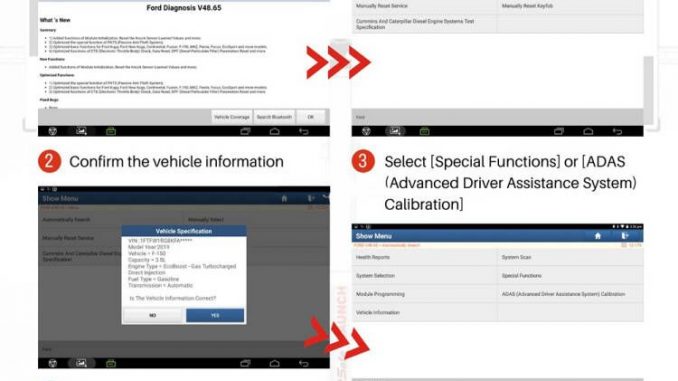Tap screenshot icon on Vehicle Specification screen navbar
The width and height of the screenshot is (678, 381).
81,363
